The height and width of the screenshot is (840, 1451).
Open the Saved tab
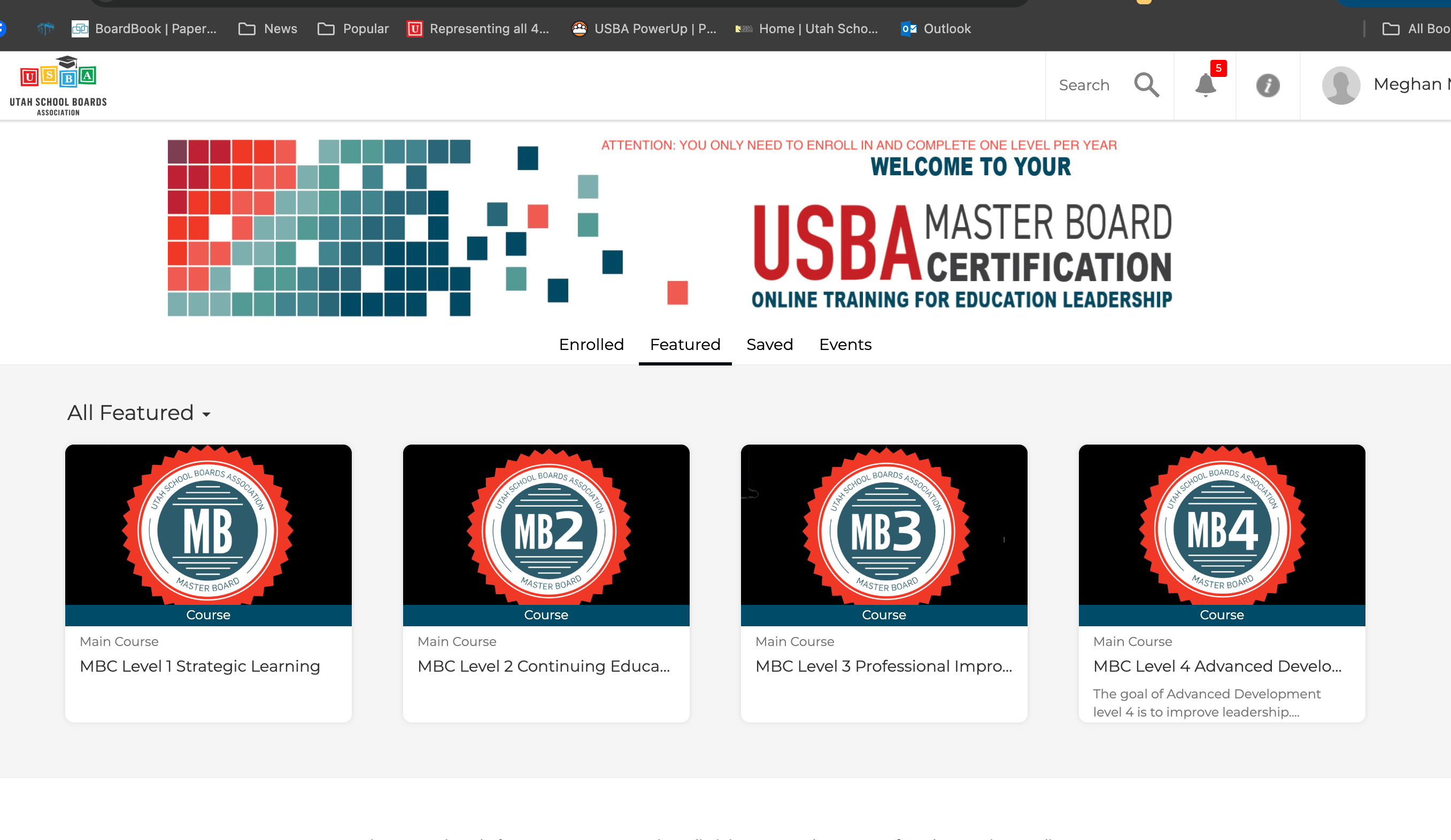pyautogui.click(x=770, y=344)
